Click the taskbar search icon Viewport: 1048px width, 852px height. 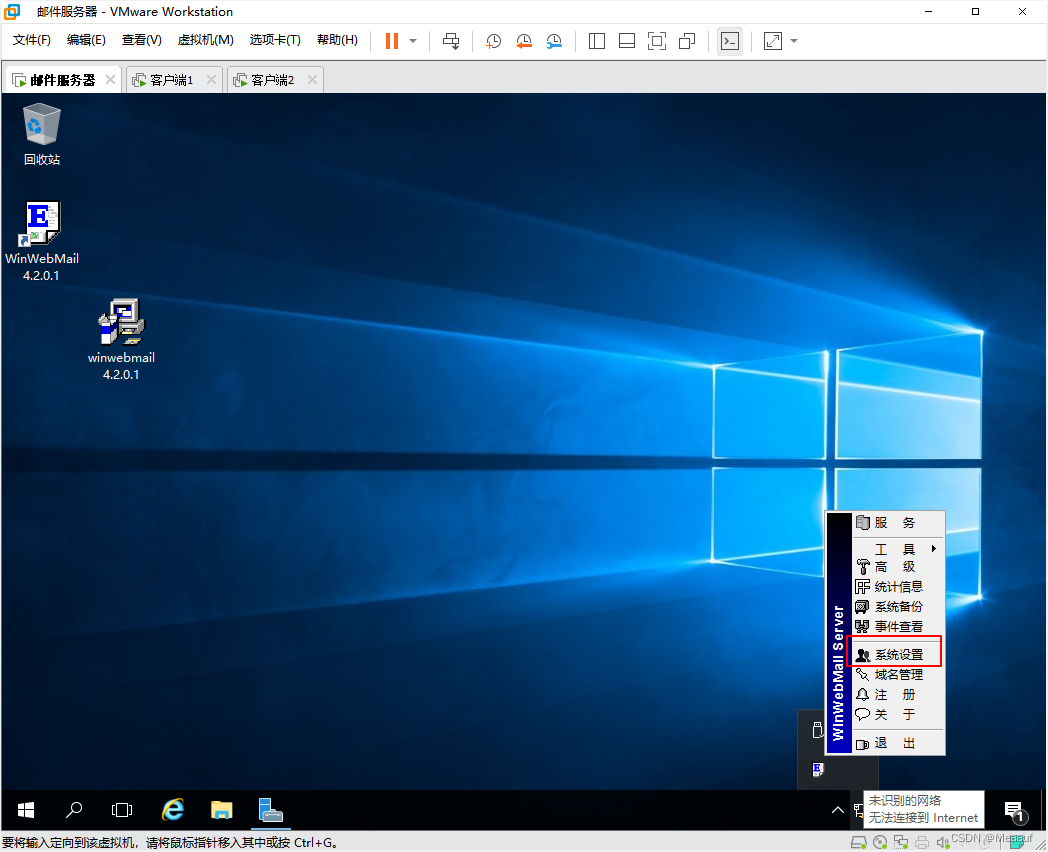[x=74, y=811]
